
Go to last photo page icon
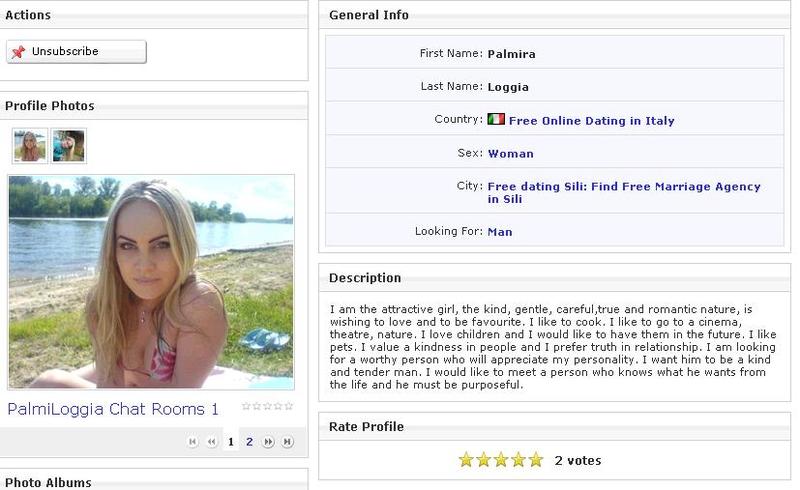288,442
